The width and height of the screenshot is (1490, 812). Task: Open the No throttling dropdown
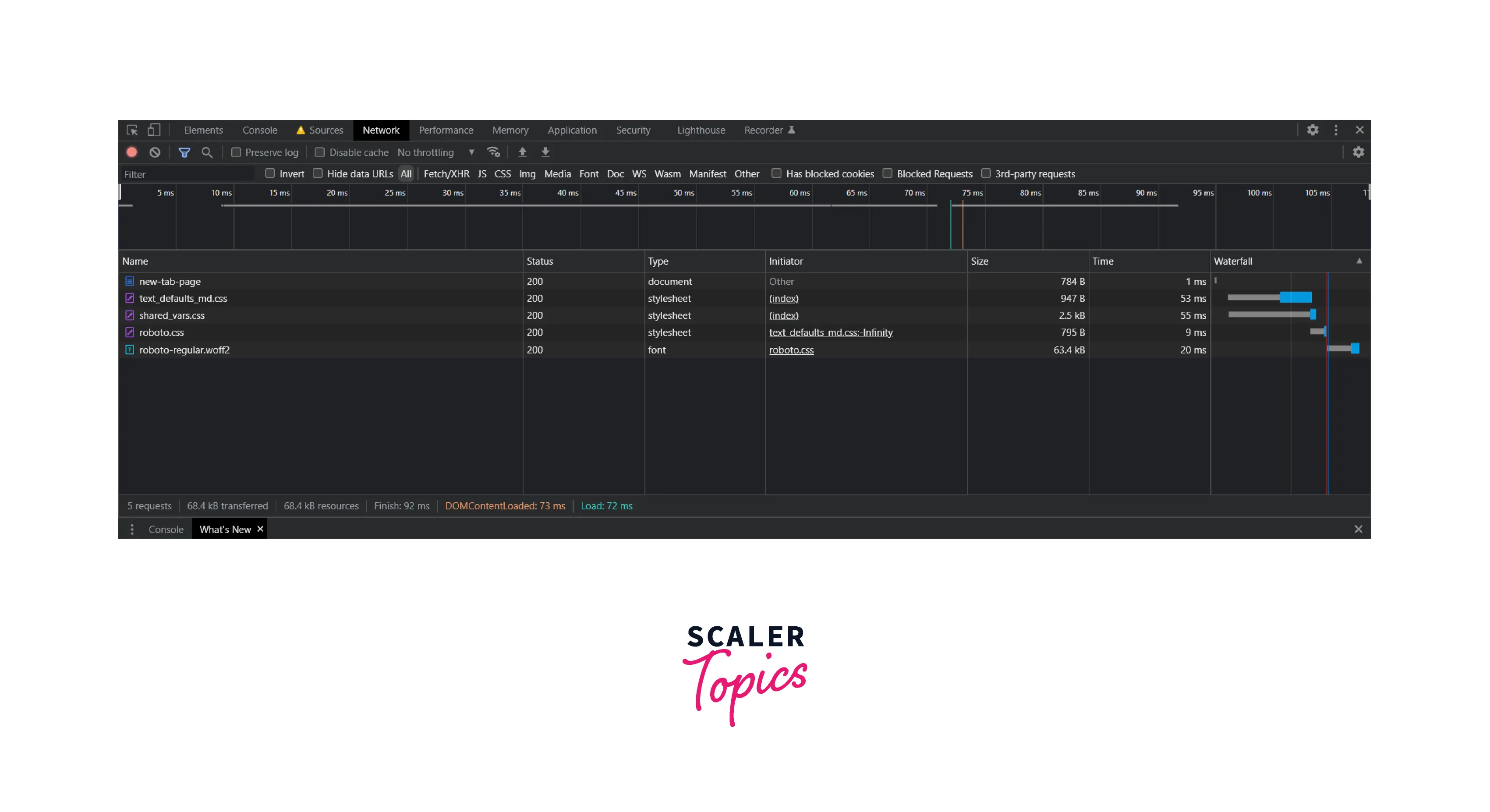pos(435,152)
